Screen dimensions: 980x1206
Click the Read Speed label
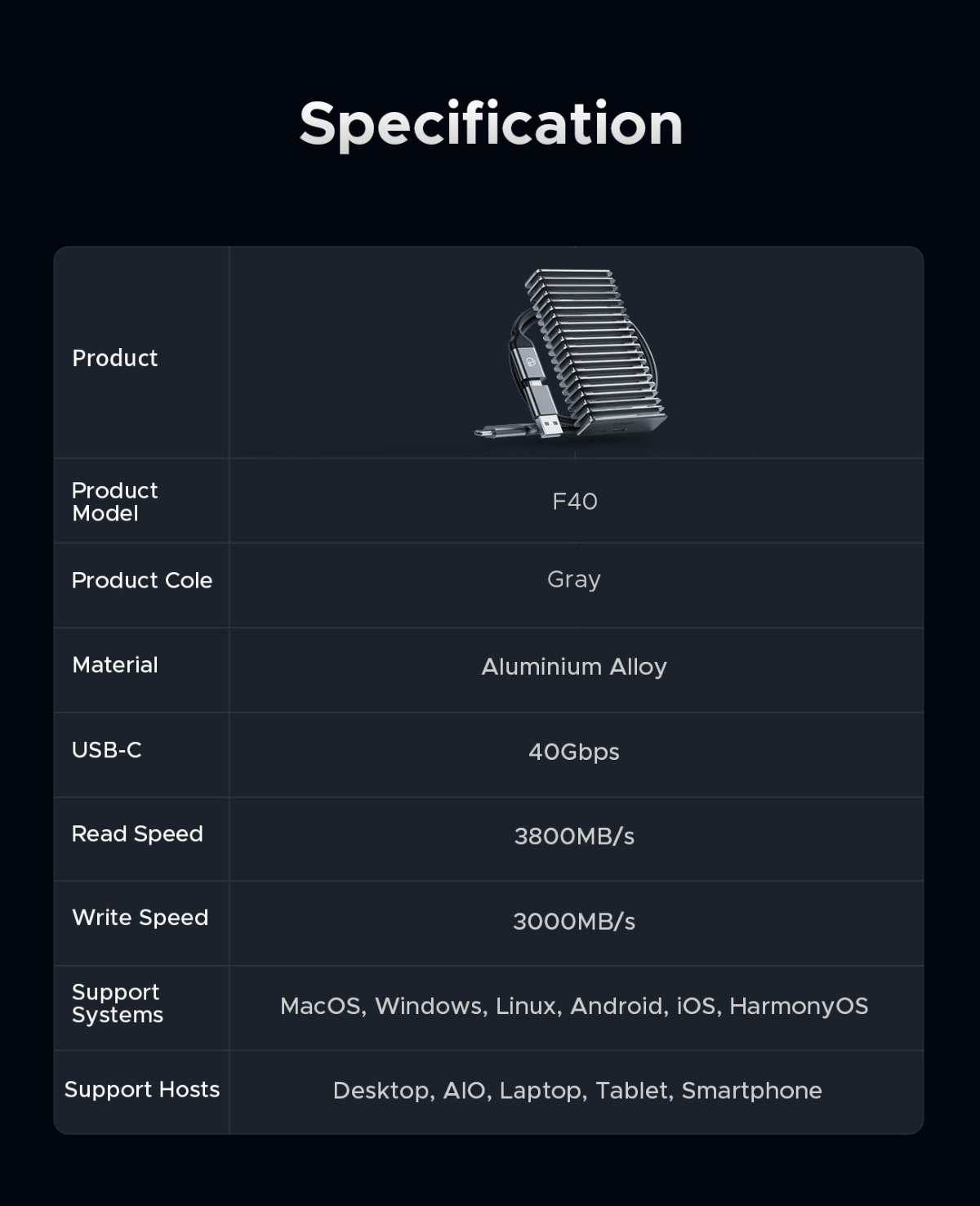point(137,834)
